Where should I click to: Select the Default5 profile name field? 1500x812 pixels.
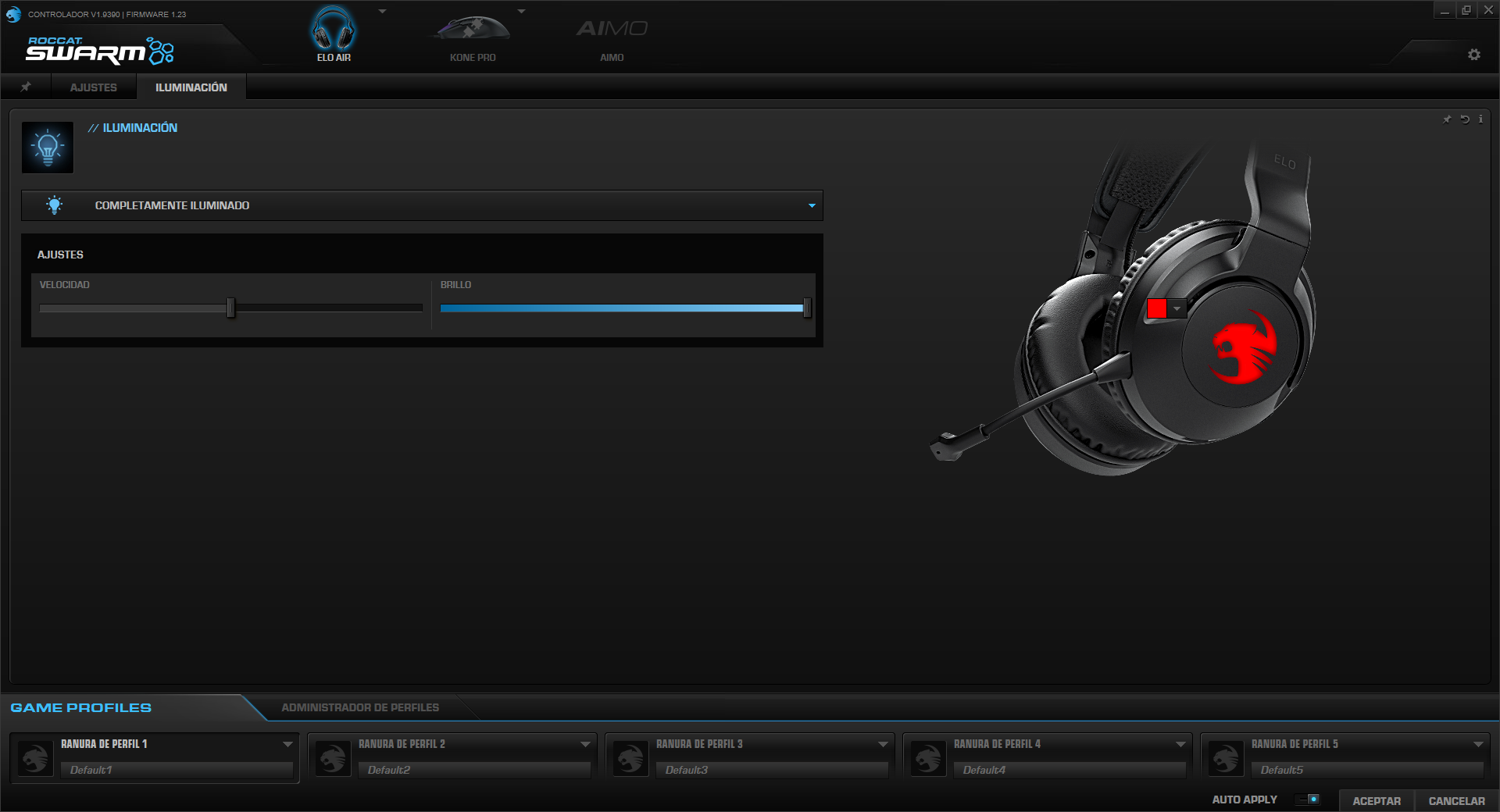1367,770
